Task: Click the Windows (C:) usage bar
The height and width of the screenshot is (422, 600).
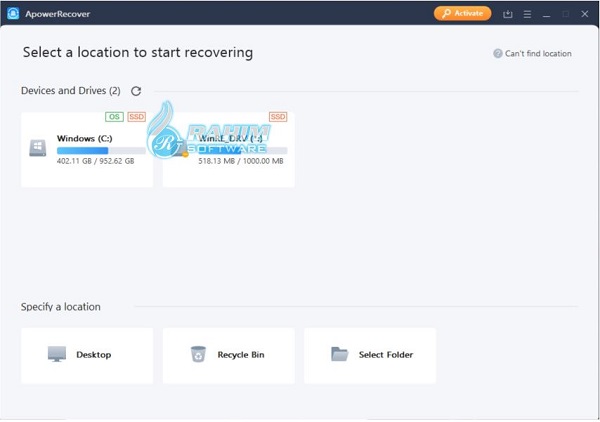Action: click(101, 150)
